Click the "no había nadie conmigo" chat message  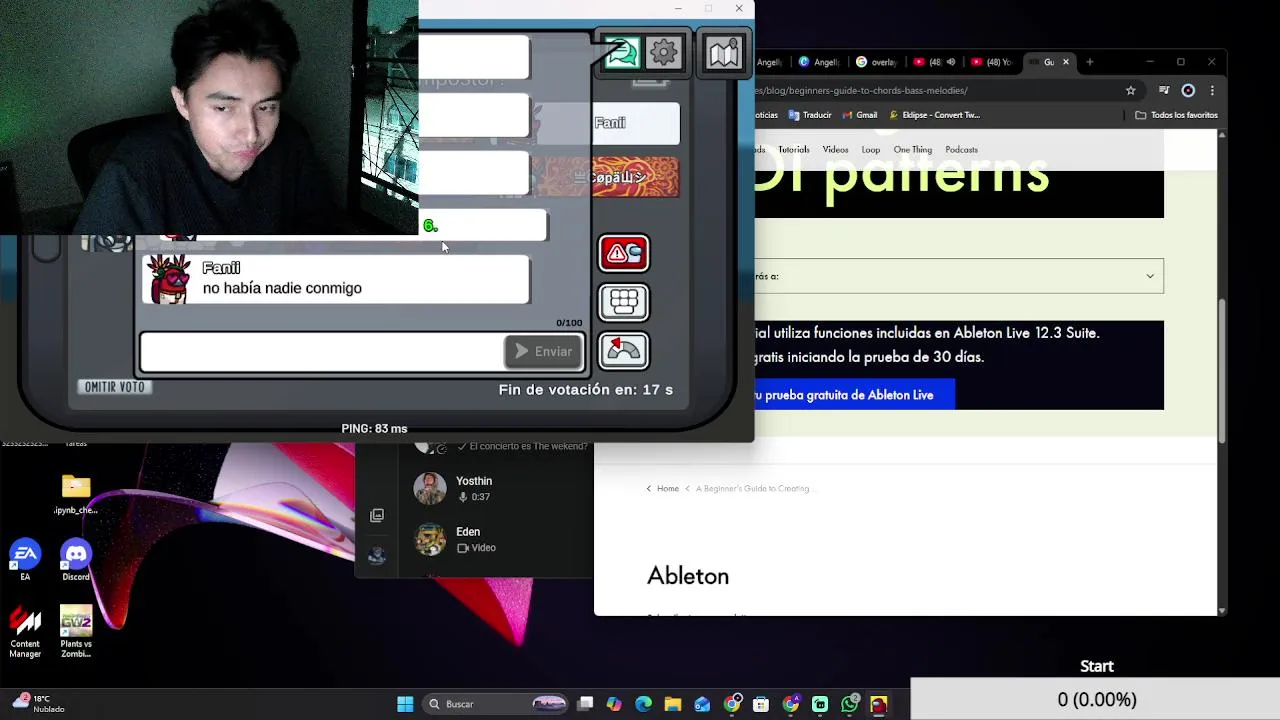(282, 288)
